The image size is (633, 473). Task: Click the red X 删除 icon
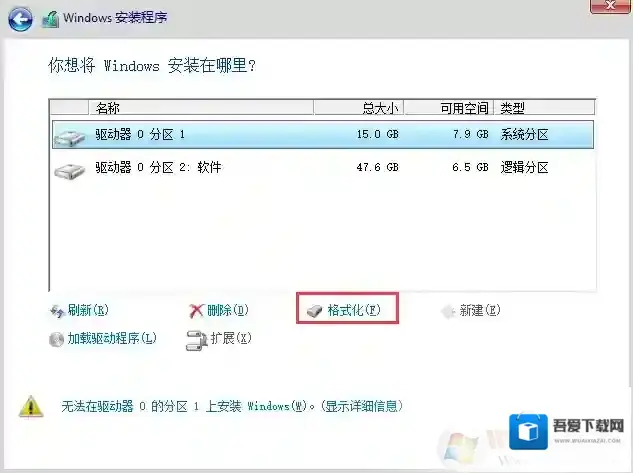pyautogui.click(x=197, y=311)
